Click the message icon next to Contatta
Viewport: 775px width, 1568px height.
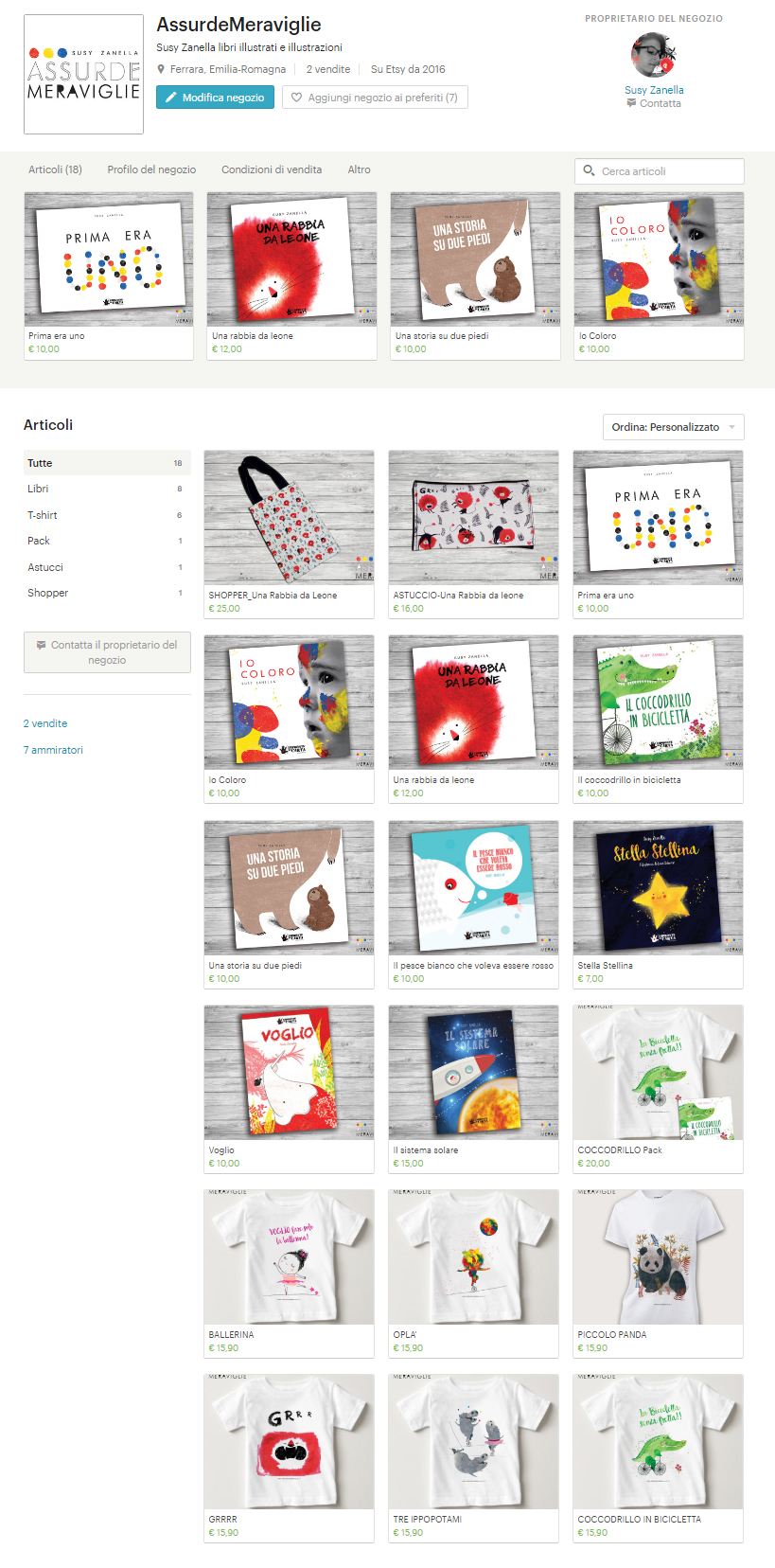tap(631, 103)
